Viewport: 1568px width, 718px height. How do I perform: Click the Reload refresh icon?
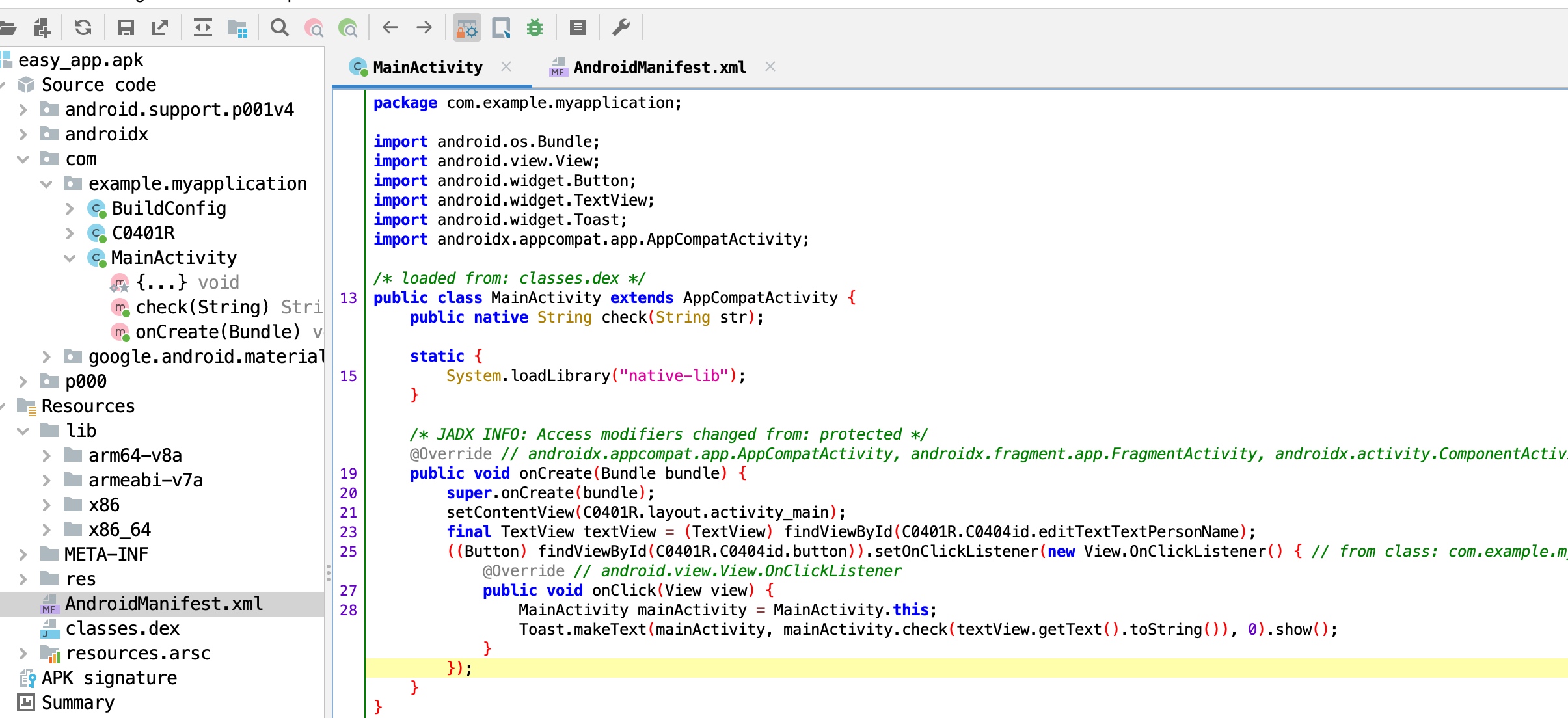pyautogui.click(x=83, y=27)
